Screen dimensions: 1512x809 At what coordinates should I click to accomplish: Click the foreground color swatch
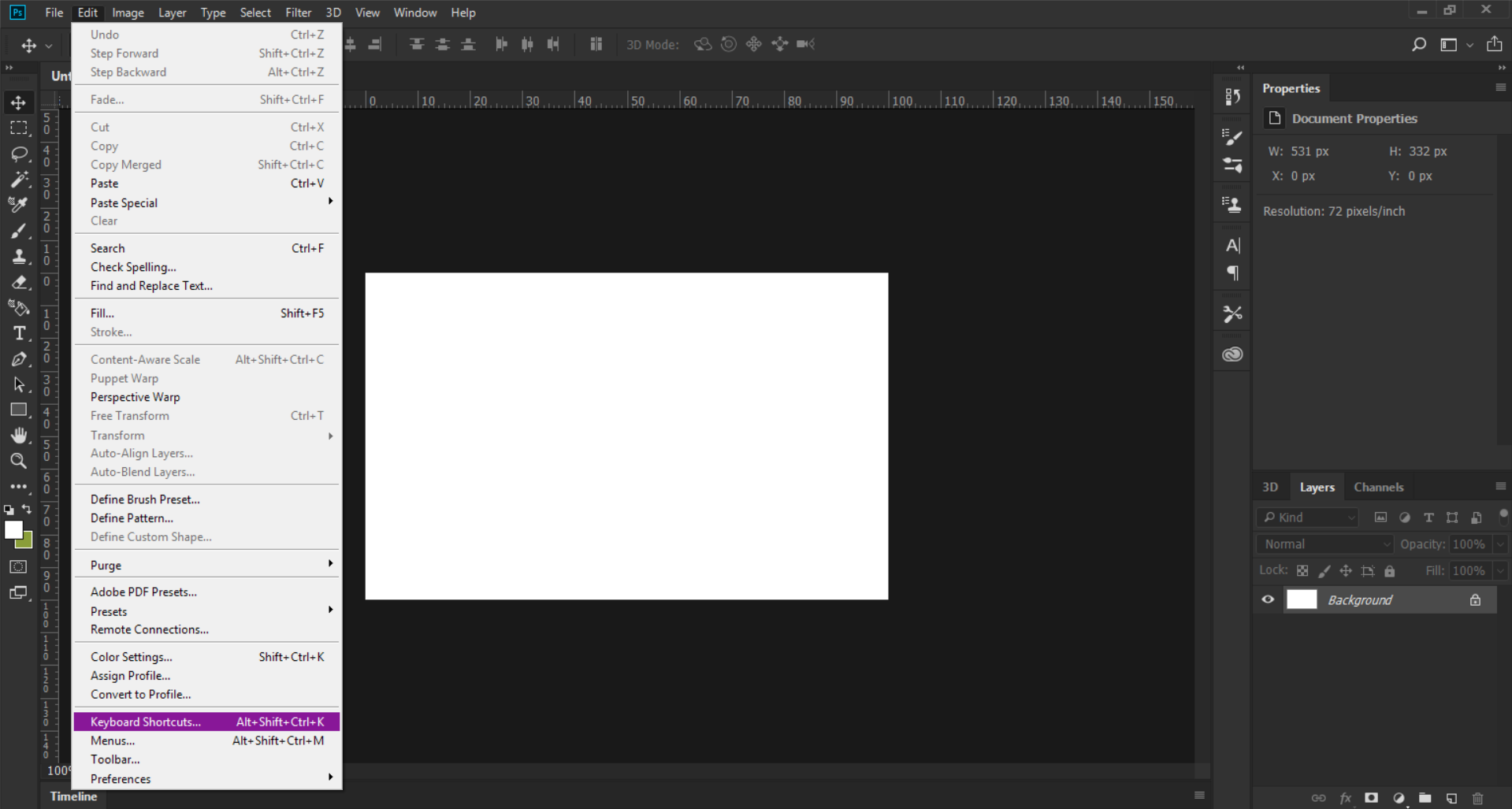click(13, 530)
